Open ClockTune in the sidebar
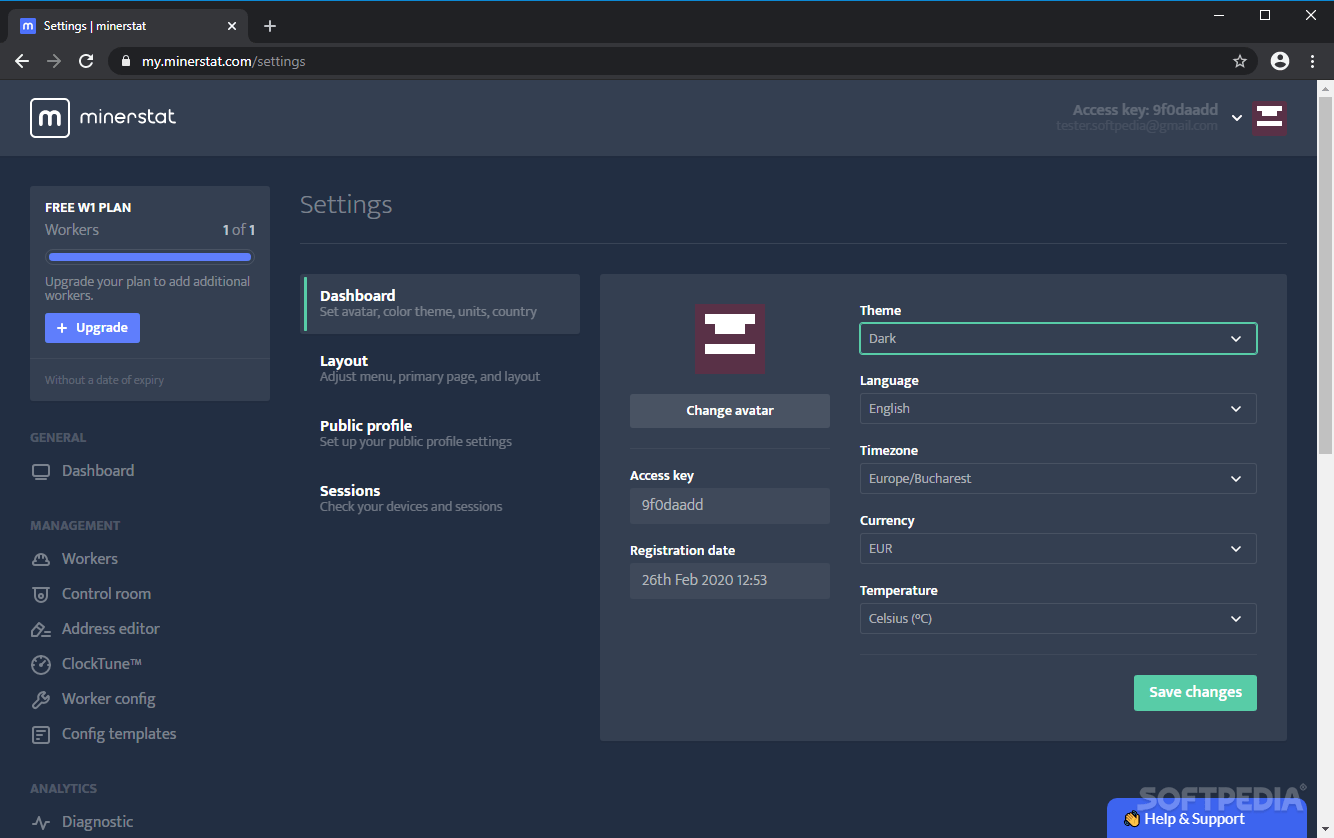Image resolution: width=1334 pixels, height=838 pixels. [x=102, y=664]
